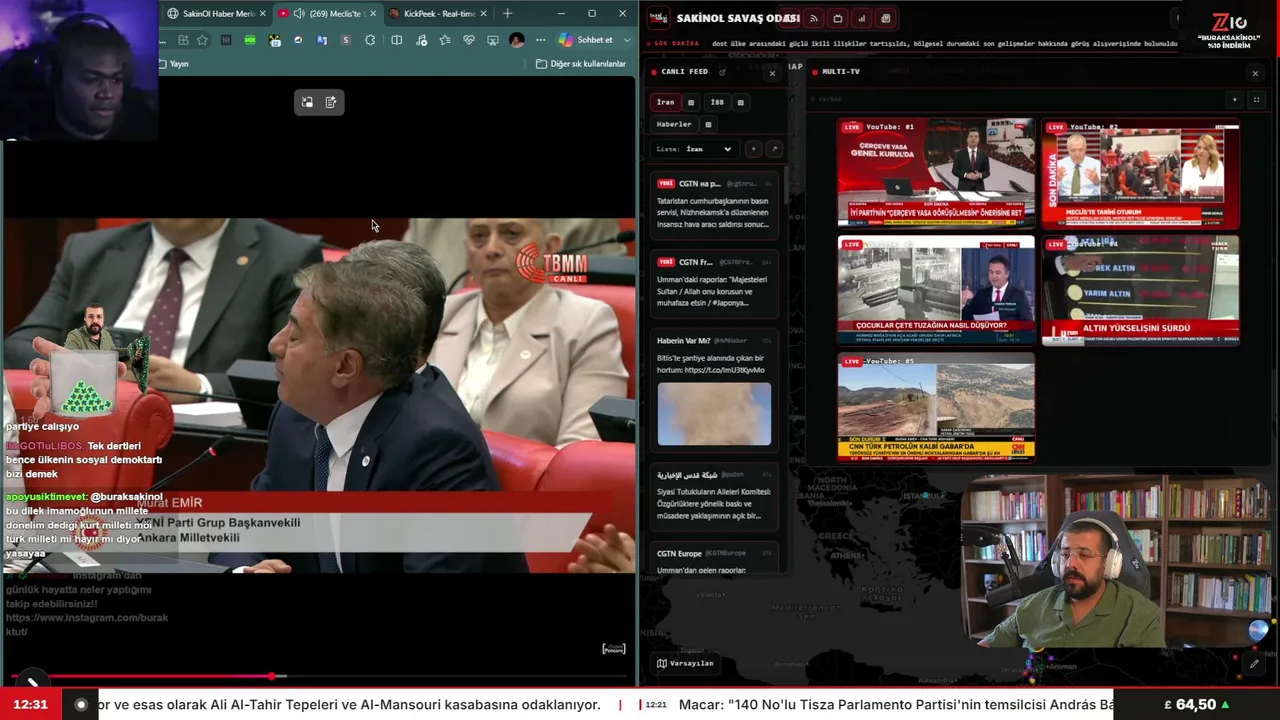Click the picture-in-picture icon above the video

pyautogui.click(x=307, y=102)
